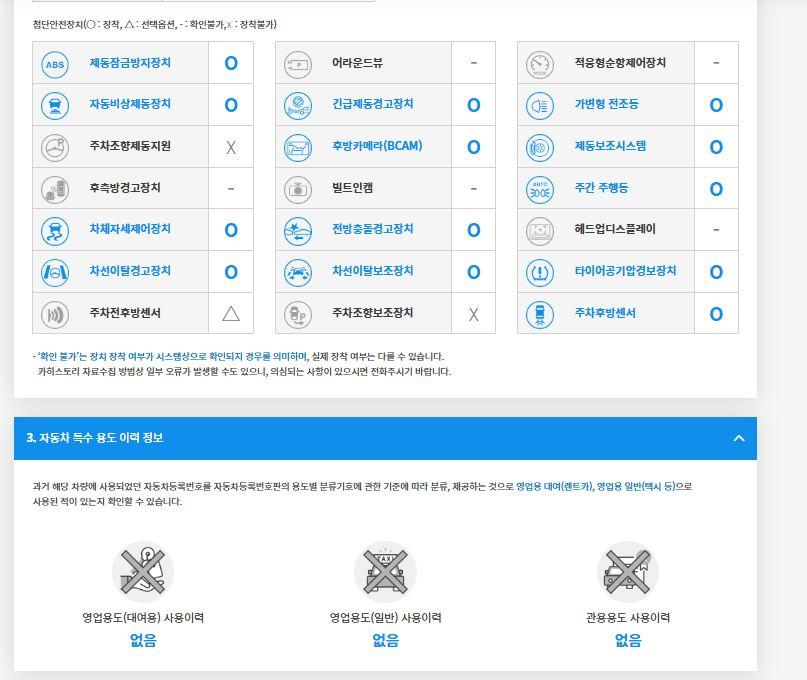The width and height of the screenshot is (807, 680).
Task: Click the 가변형 전조등 headlight icon
Action: (x=540, y=105)
